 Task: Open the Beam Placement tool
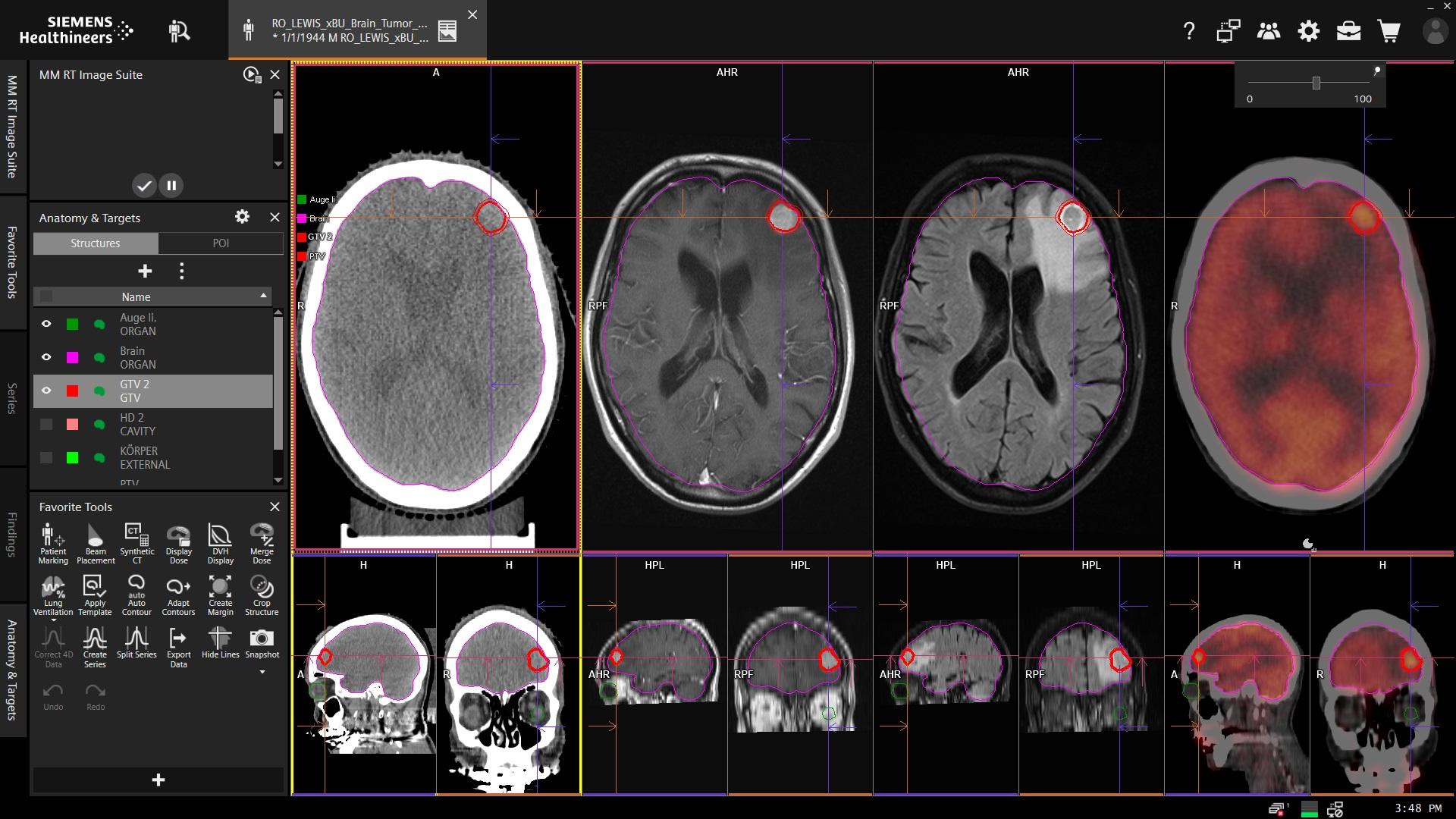click(x=96, y=543)
